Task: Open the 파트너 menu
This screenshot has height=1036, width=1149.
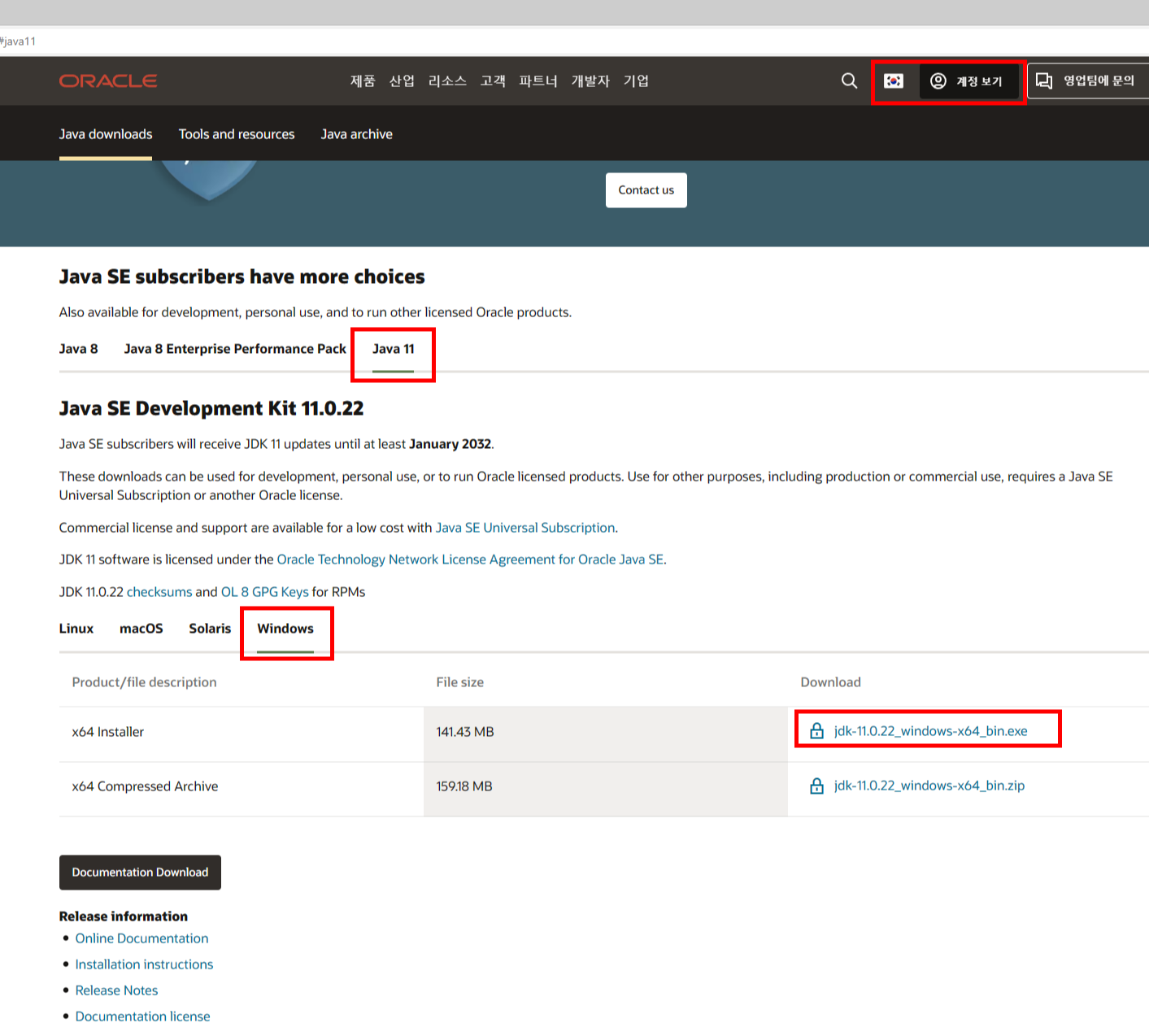Action: (538, 81)
